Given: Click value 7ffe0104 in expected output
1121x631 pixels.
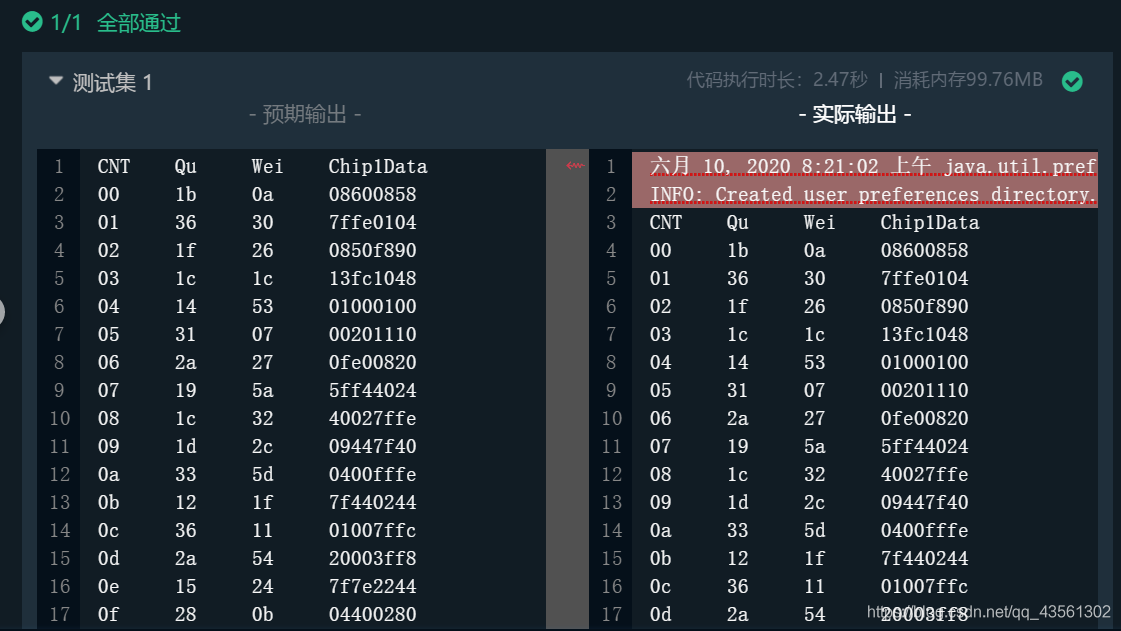Looking at the screenshot, I should click(x=372, y=222).
